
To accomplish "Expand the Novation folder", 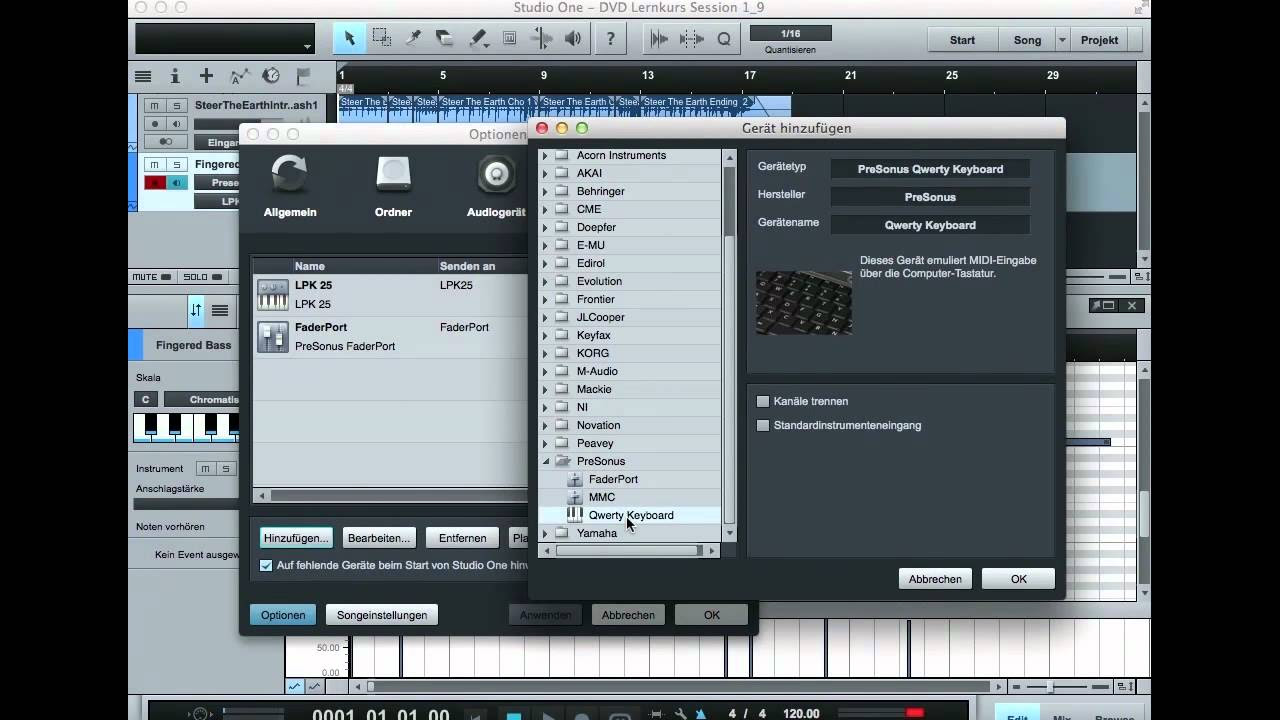I will [x=545, y=425].
